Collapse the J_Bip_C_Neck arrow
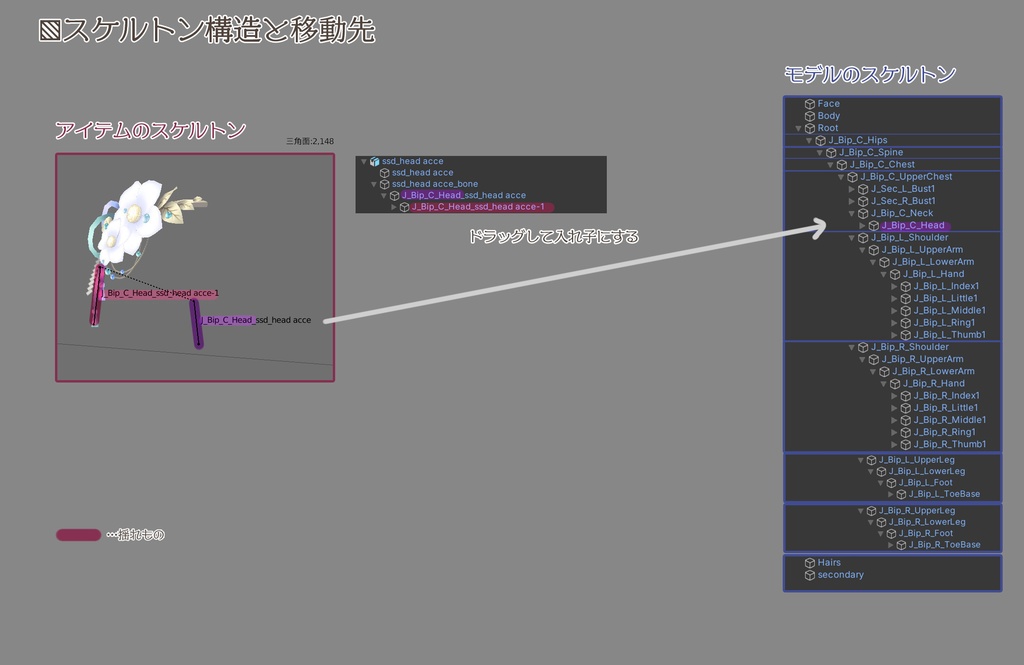 852,214
